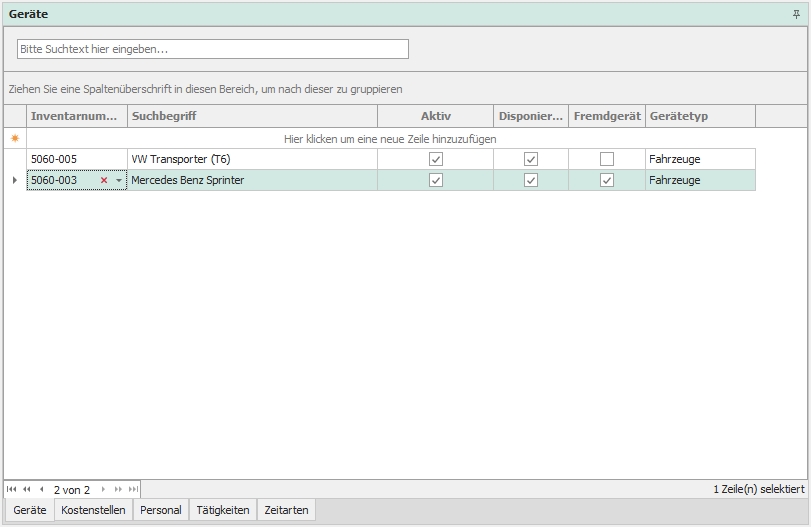Click 'Hier klicken' row to add new line
Image resolution: width=811 pixels, height=527 pixels.
pos(390,139)
